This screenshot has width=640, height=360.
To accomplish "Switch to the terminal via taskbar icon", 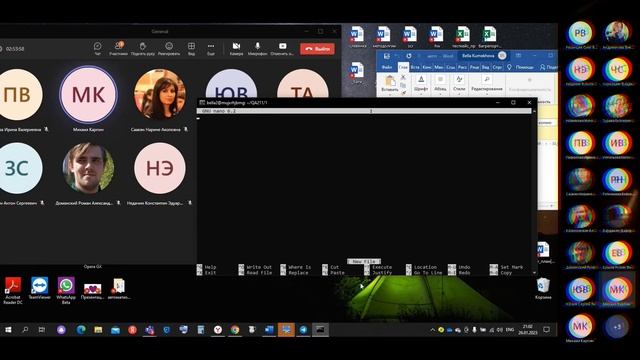I will 320,329.
